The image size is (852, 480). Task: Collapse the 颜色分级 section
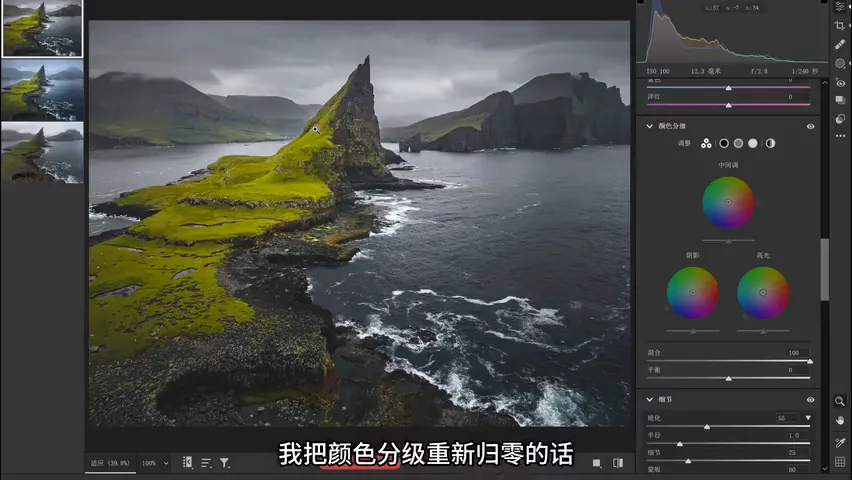[649, 126]
